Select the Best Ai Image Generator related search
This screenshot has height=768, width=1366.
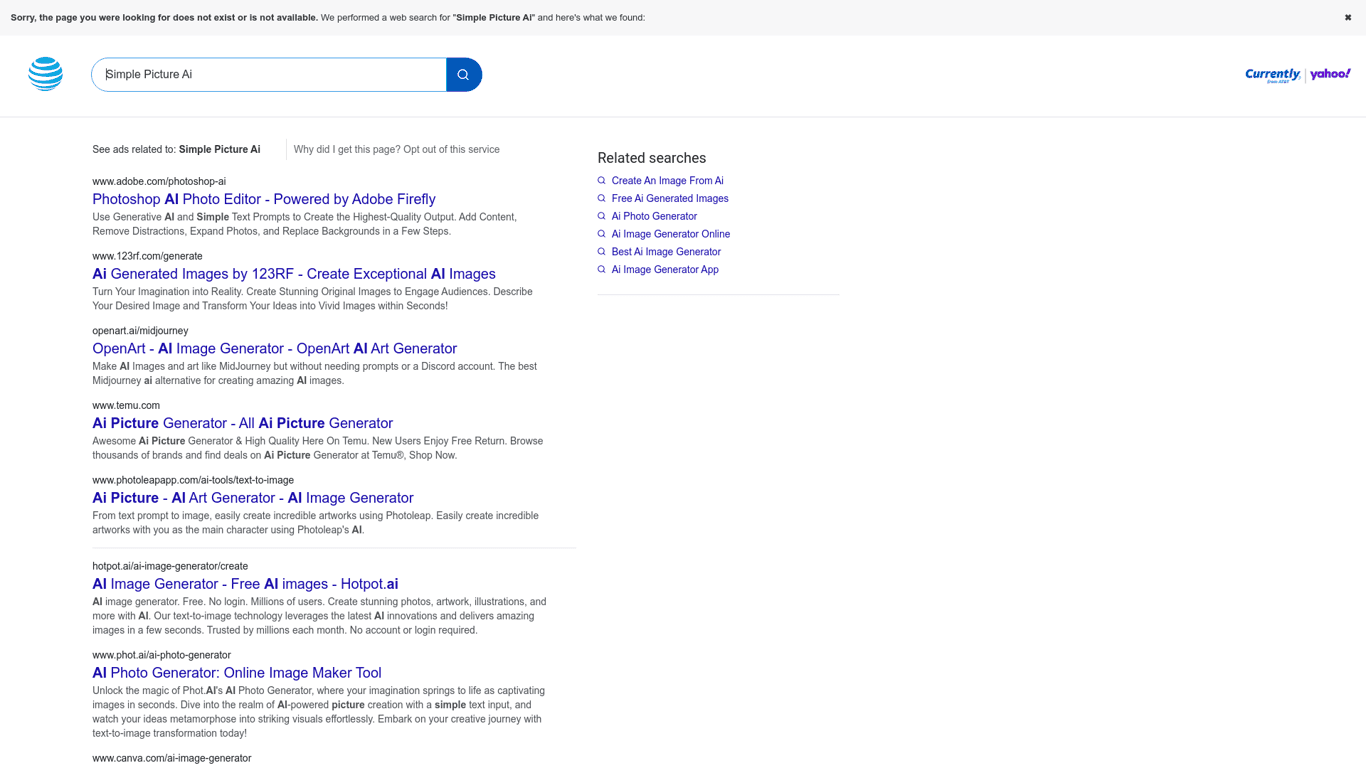665,252
